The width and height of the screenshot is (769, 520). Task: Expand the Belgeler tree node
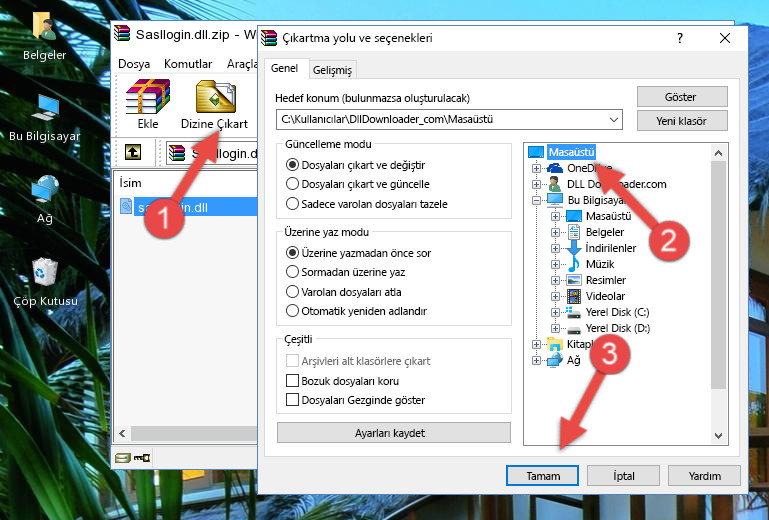click(x=553, y=232)
